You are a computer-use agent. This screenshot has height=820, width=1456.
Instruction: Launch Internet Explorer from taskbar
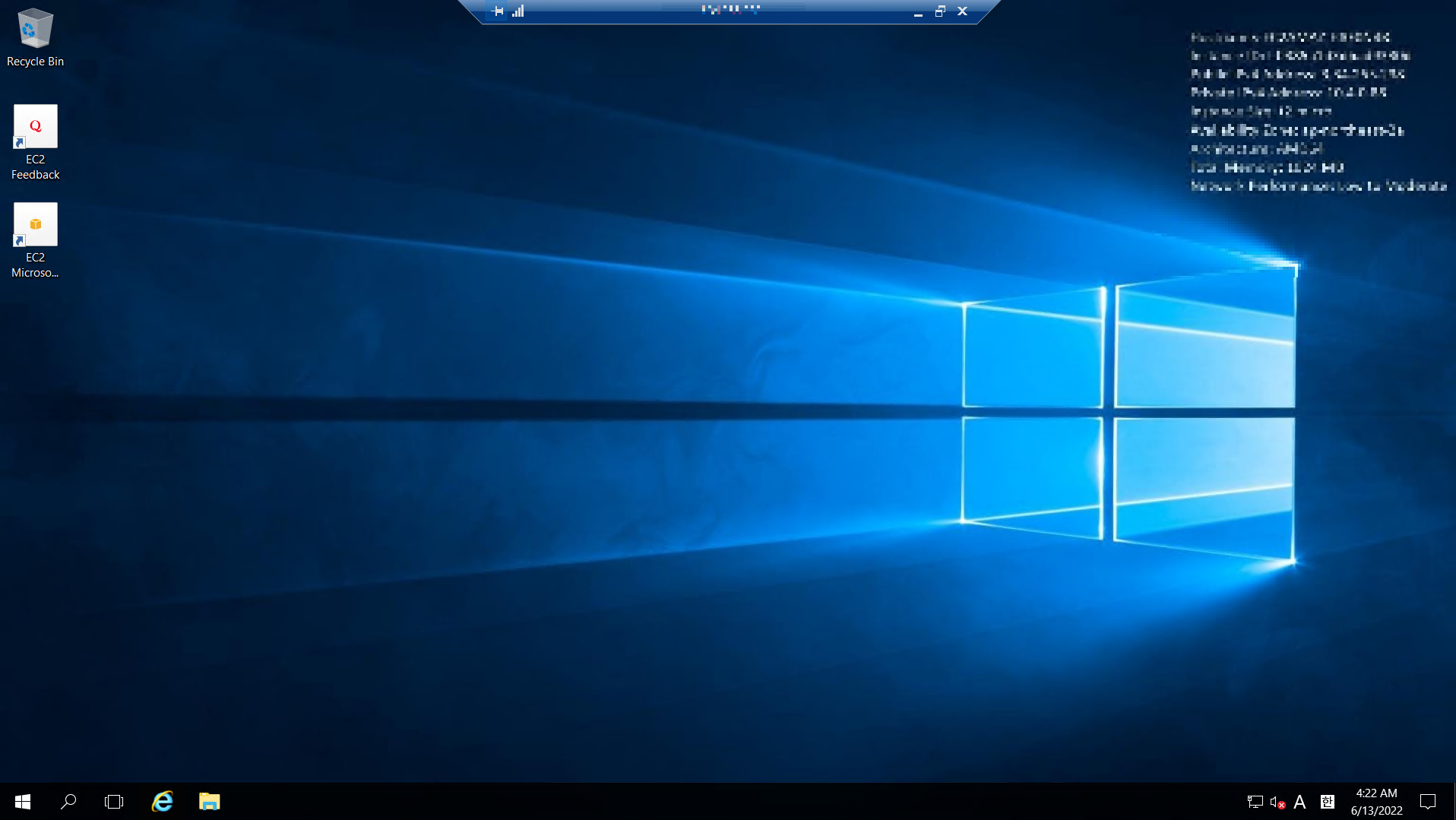[163, 802]
